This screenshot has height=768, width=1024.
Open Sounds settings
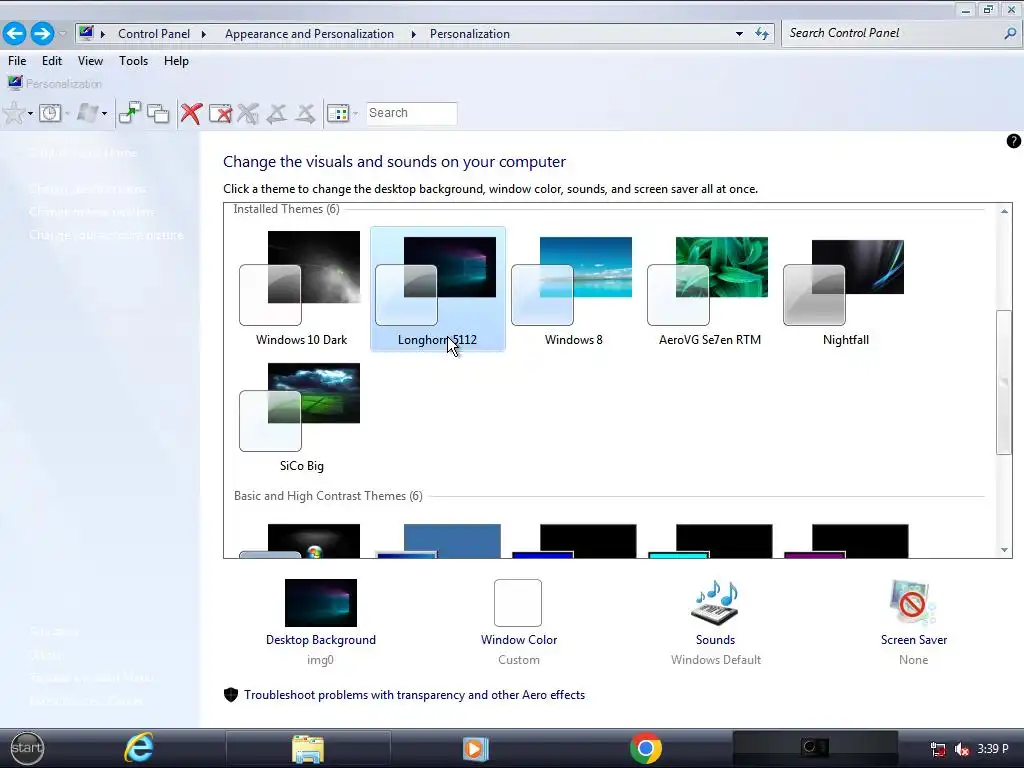pyautogui.click(x=715, y=622)
